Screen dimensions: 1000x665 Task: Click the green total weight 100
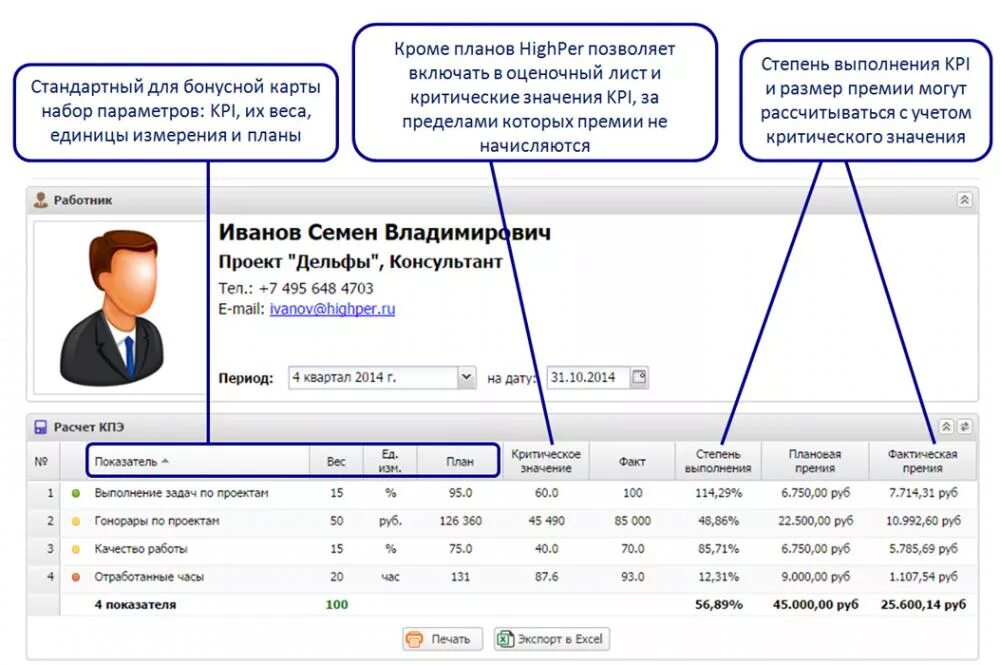click(337, 604)
